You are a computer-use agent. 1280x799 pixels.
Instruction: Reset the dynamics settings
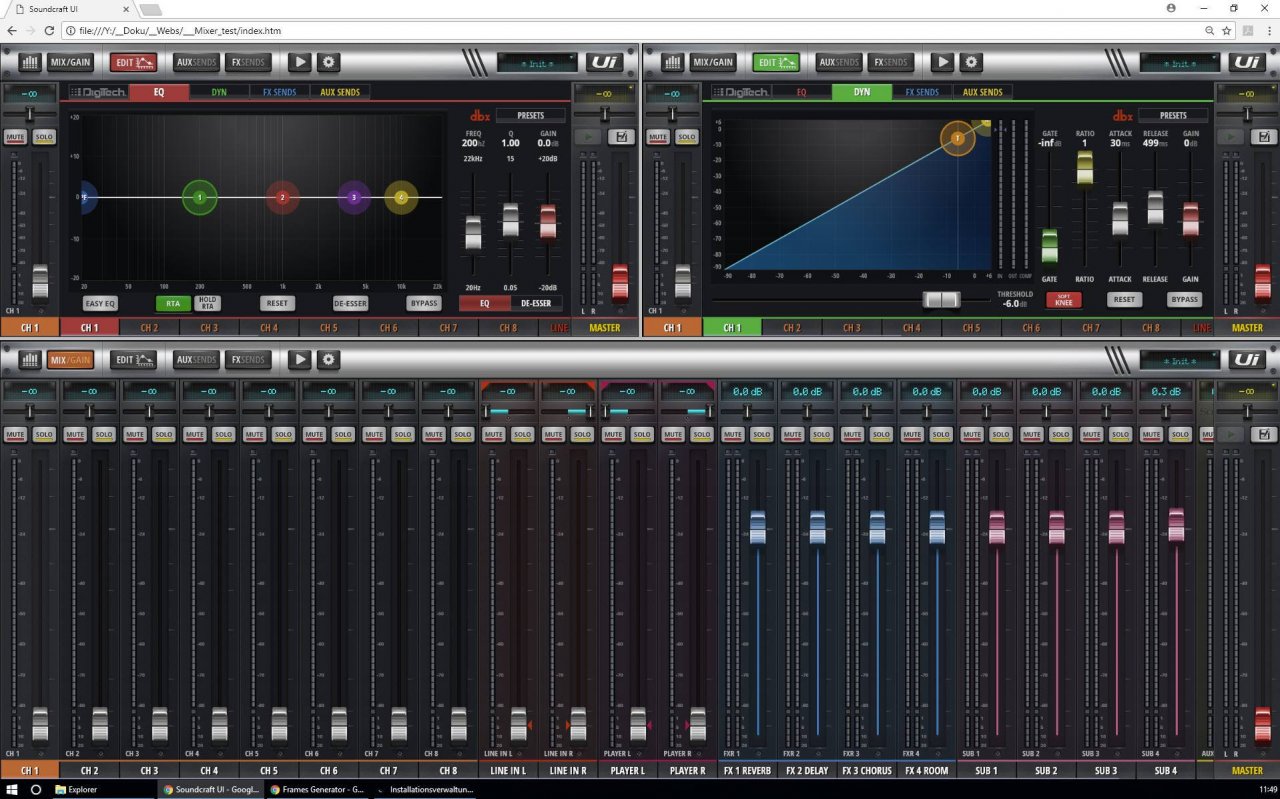pos(1124,299)
